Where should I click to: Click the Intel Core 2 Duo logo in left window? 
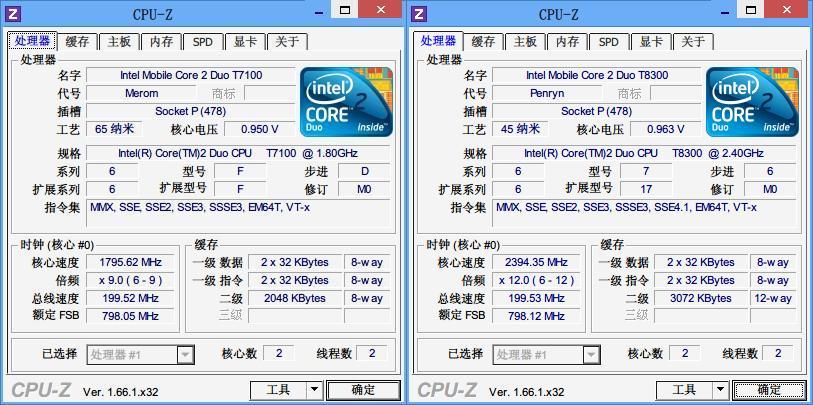(346, 102)
